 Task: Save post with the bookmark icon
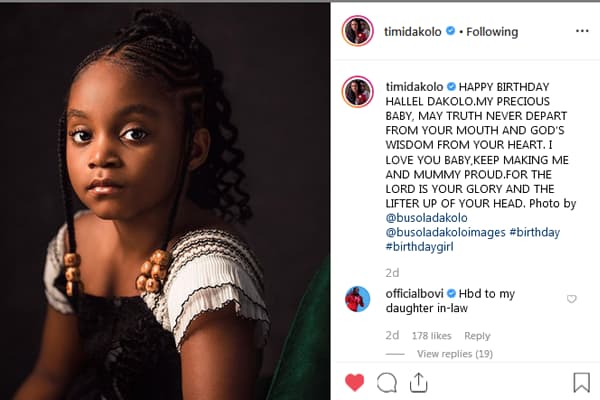(x=581, y=382)
